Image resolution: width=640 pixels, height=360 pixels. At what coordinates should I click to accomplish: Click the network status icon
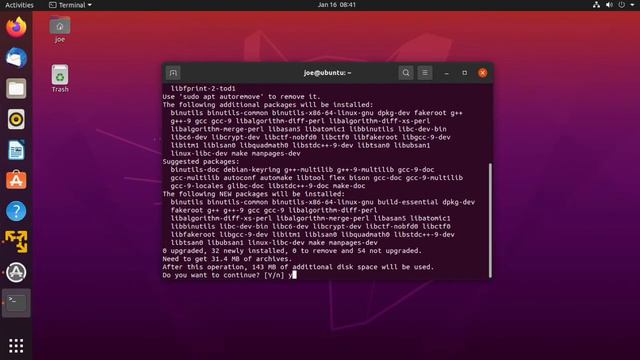click(596, 5)
